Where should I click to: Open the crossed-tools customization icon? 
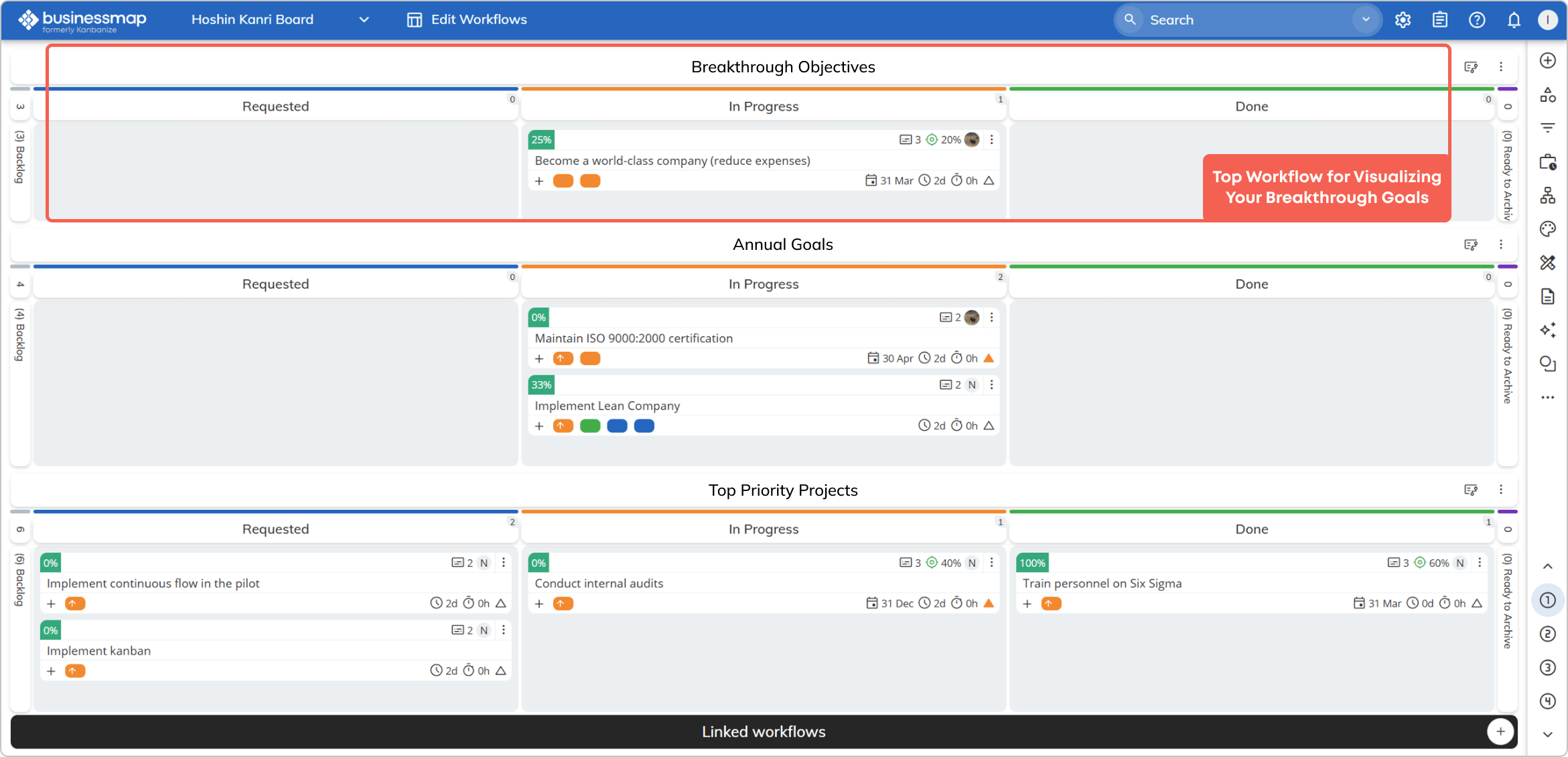point(1548,263)
